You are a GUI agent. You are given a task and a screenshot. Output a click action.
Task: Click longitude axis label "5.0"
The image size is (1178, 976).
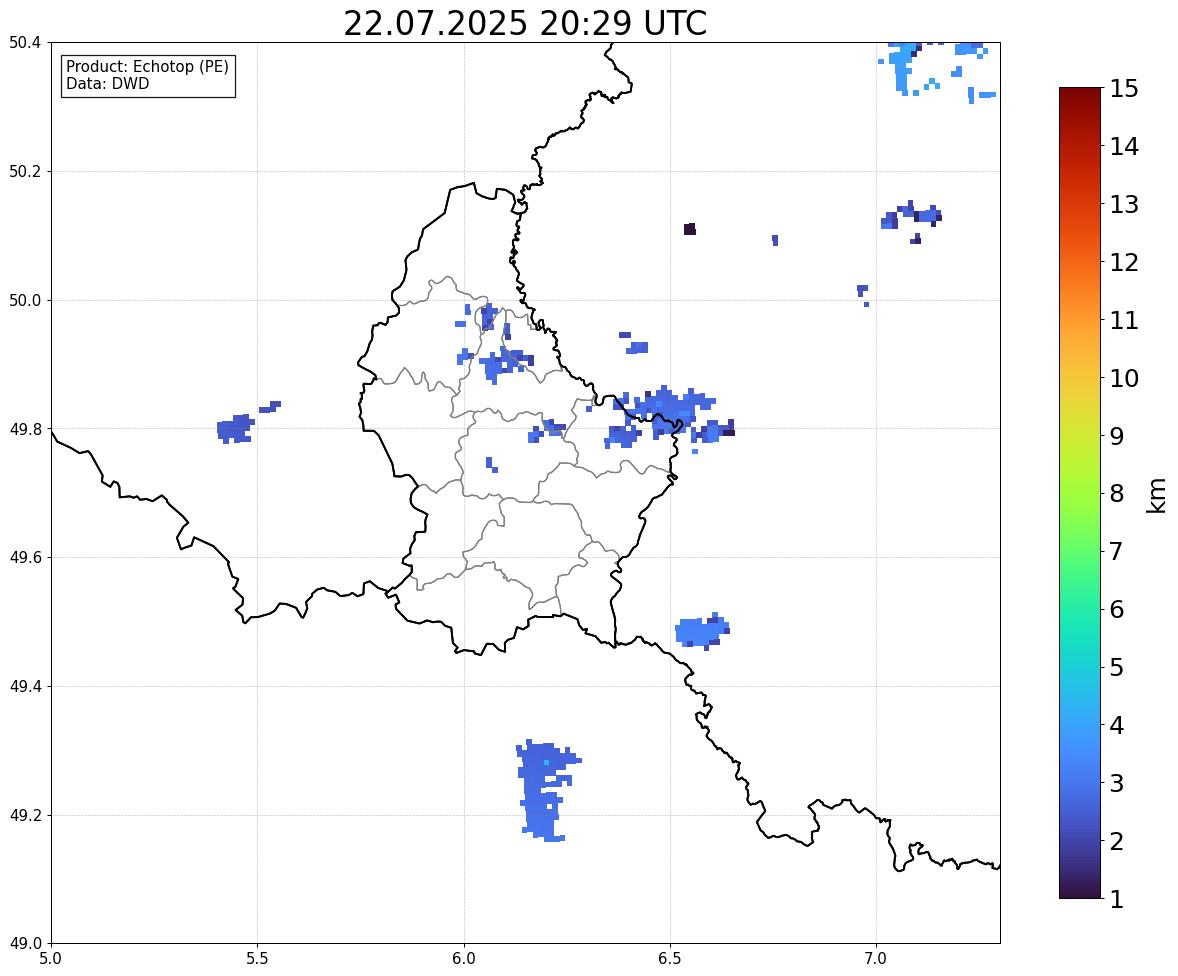pos(51,959)
